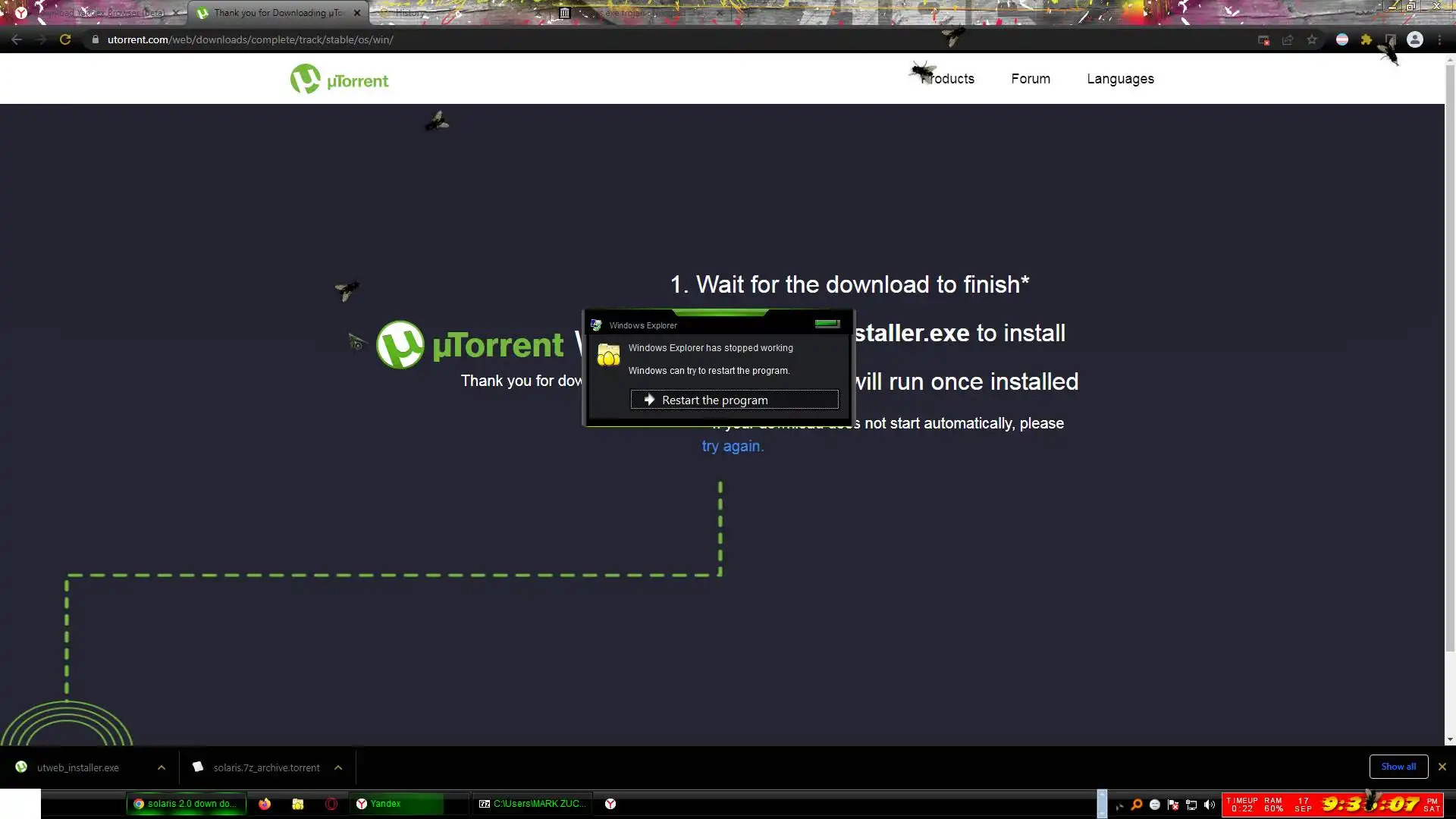The image size is (1456, 819).
Task: Click the Opera icon in the taskbar
Action: 331,804
